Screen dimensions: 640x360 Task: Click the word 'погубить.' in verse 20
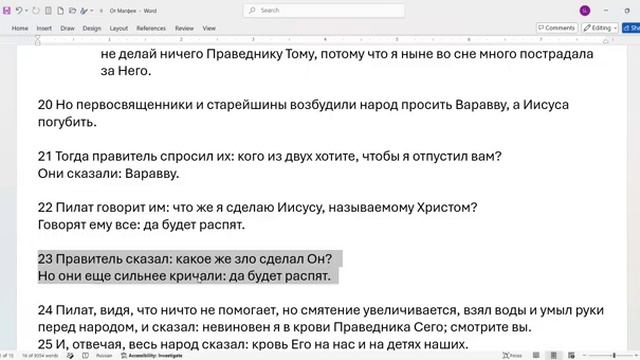[x=67, y=122]
